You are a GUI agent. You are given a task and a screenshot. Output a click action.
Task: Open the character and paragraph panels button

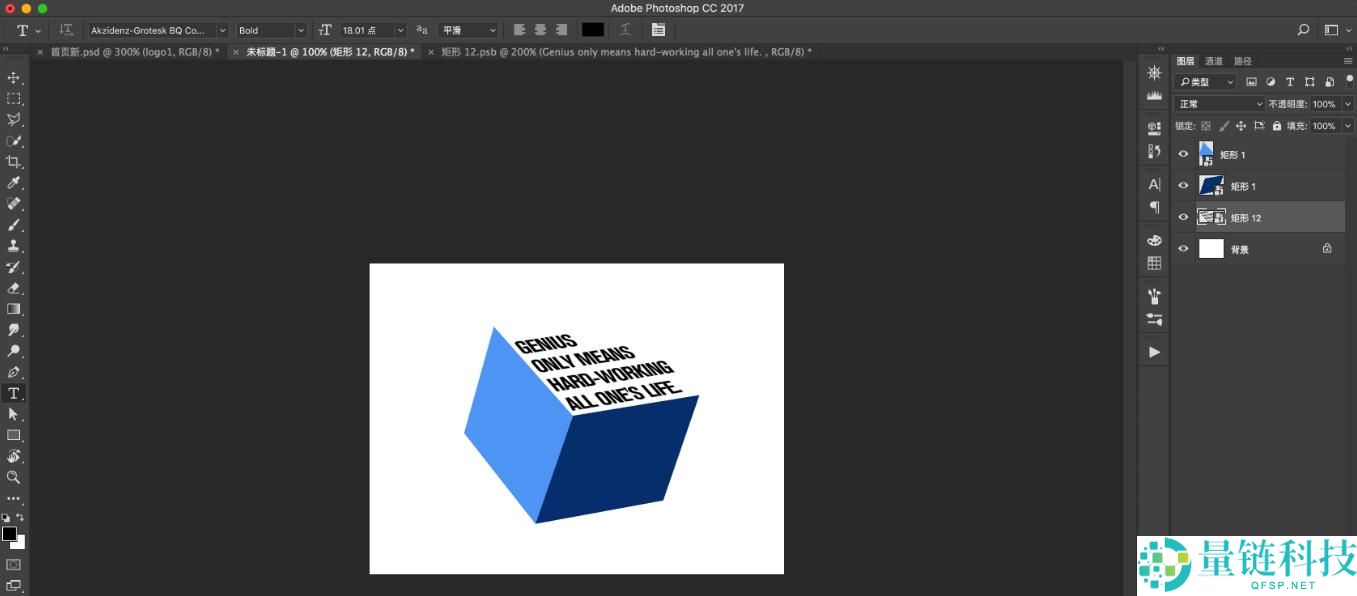click(x=657, y=31)
